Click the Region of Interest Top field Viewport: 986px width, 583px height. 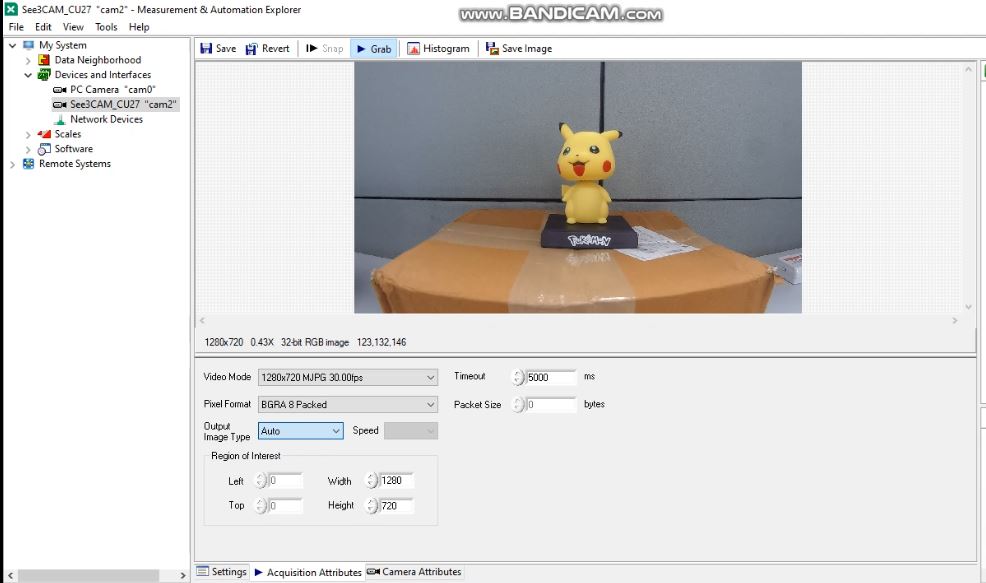[x=285, y=506]
